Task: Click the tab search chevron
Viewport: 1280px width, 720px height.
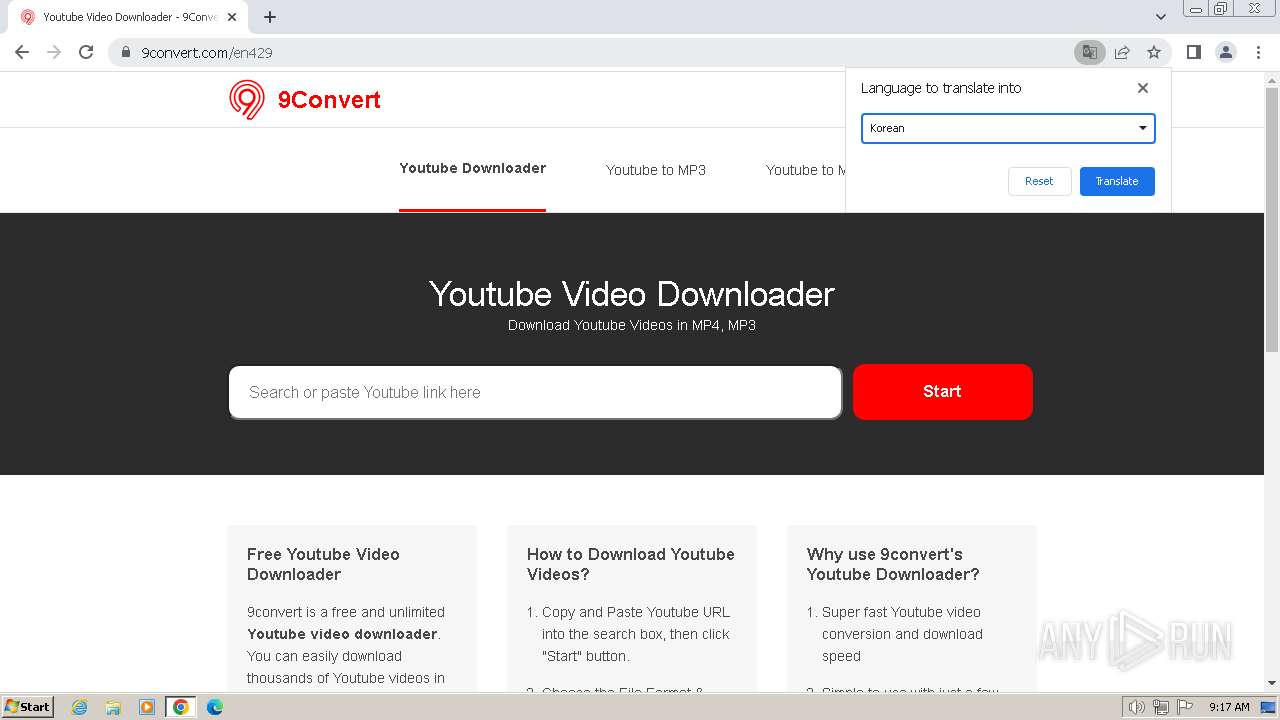Action: [x=1161, y=17]
